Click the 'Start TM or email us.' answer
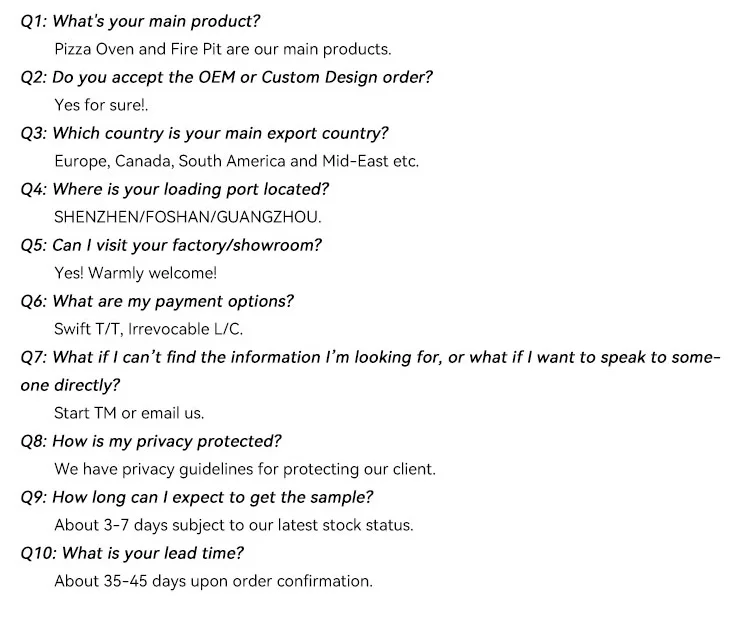The width and height of the screenshot is (750, 621). pos(129,413)
